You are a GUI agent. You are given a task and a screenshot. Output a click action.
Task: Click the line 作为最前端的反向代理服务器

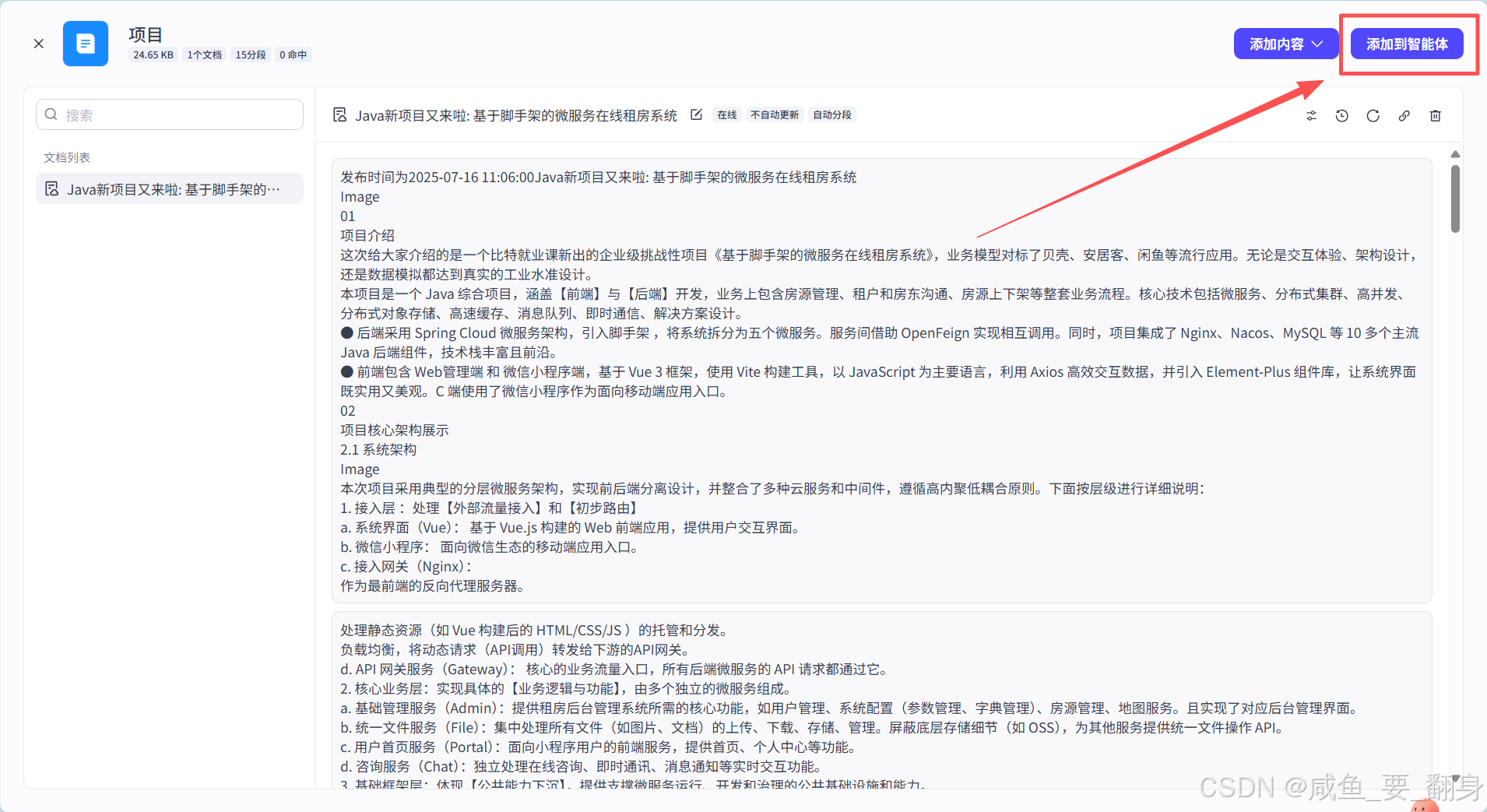[x=434, y=585]
